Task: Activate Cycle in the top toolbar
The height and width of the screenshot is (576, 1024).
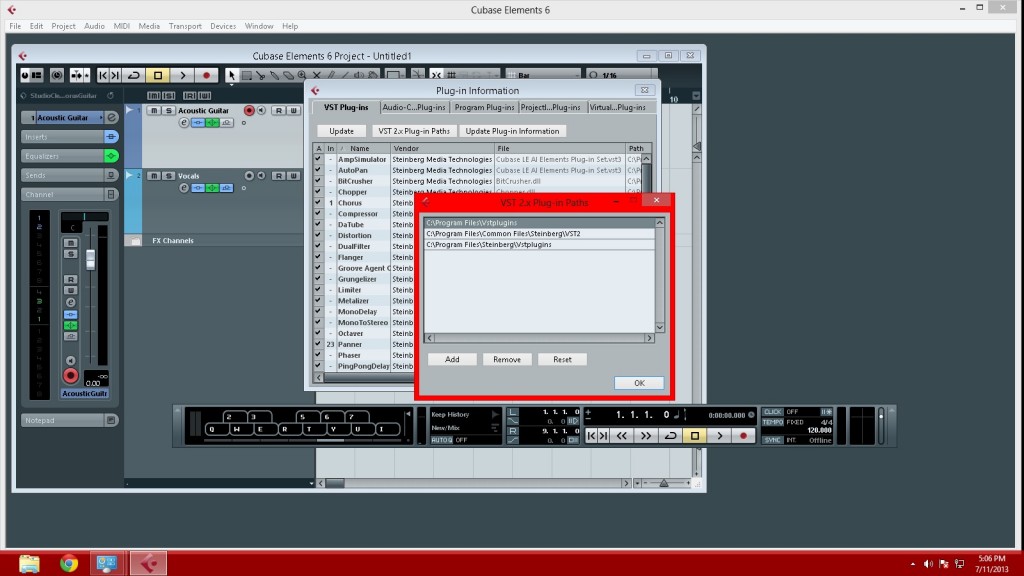Action: pos(134,75)
